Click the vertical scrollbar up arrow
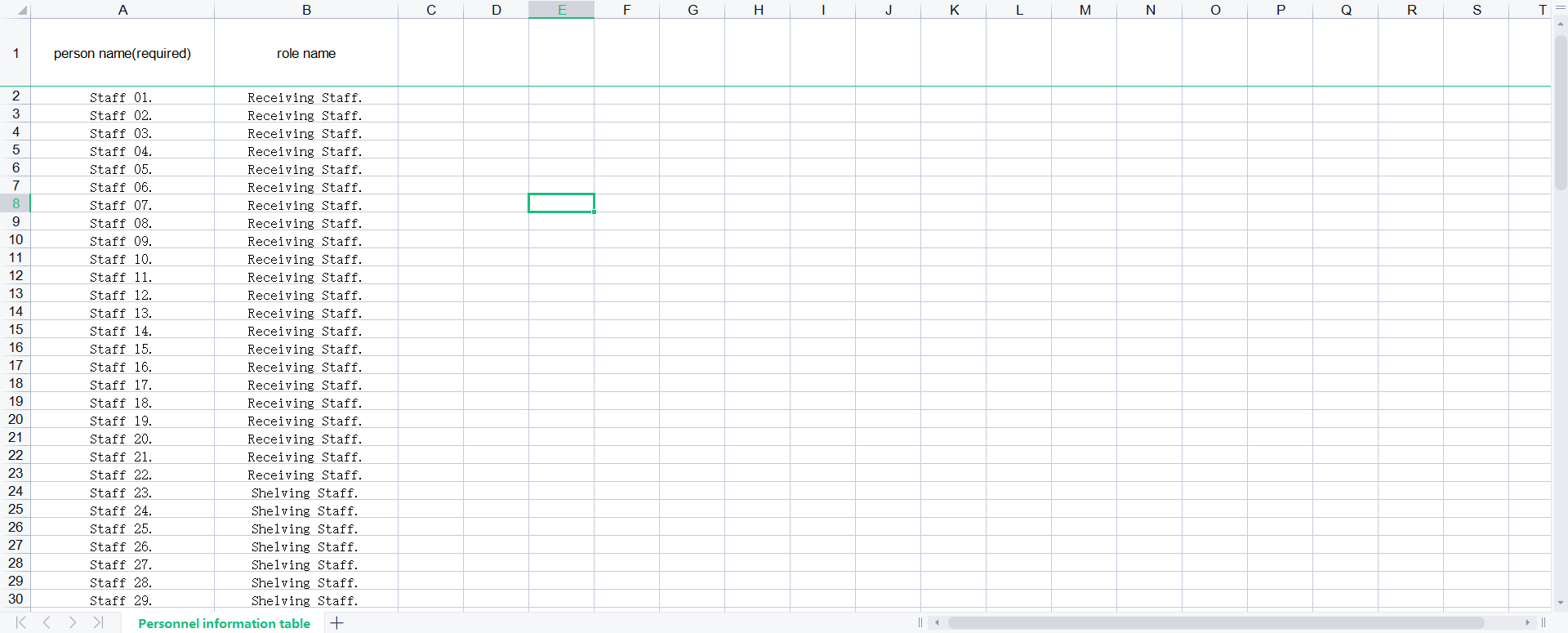The width and height of the screenshot is (1568, 633). pos(1561,25)
